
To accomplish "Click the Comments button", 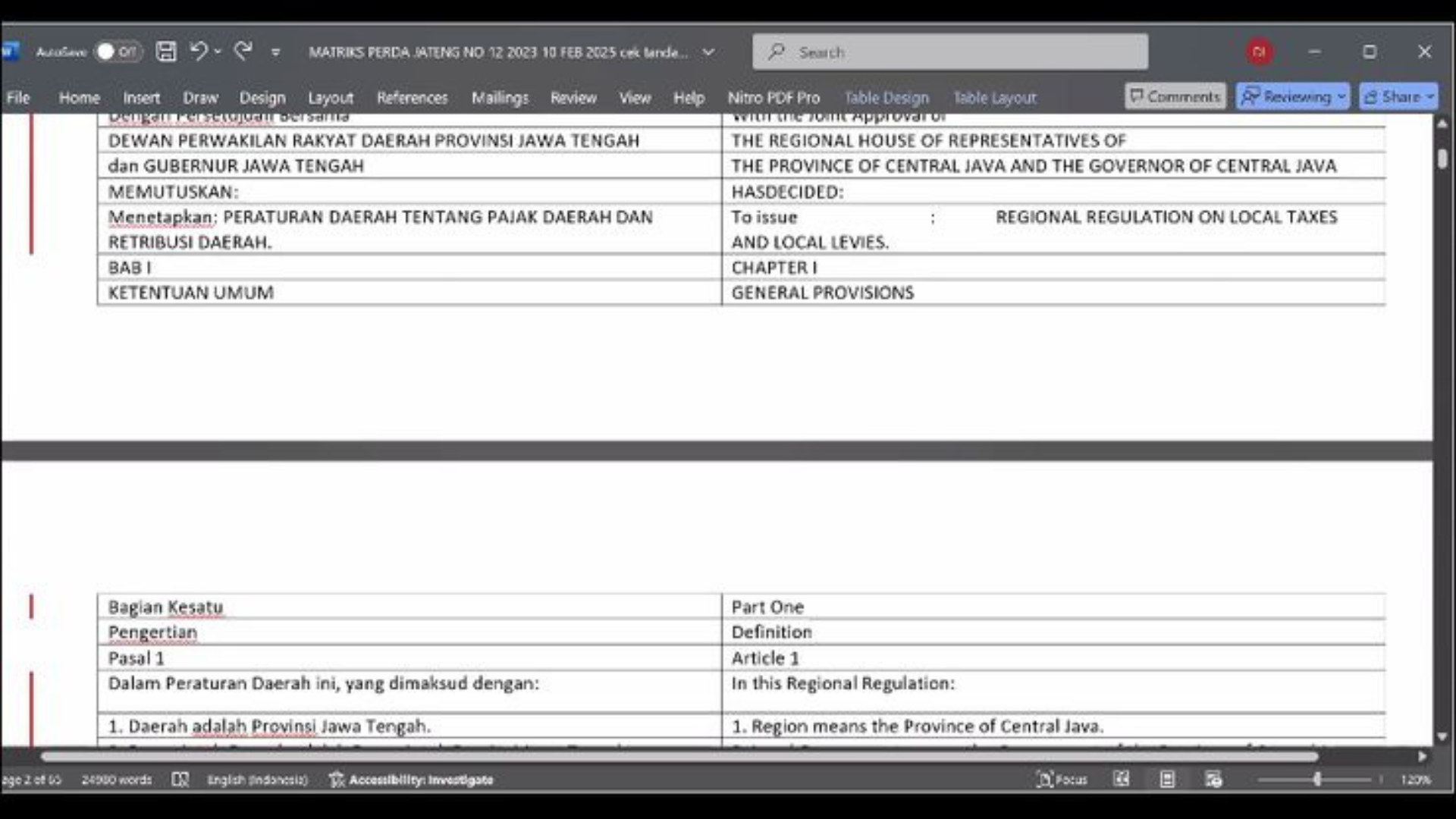I will pos(1175,96).
